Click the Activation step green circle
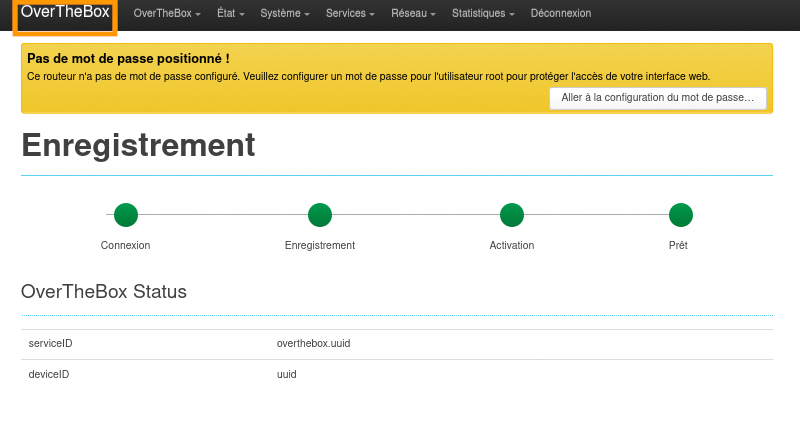Viewport: 800px width, 435px height. pyautogui.click(x=512, y=215)
